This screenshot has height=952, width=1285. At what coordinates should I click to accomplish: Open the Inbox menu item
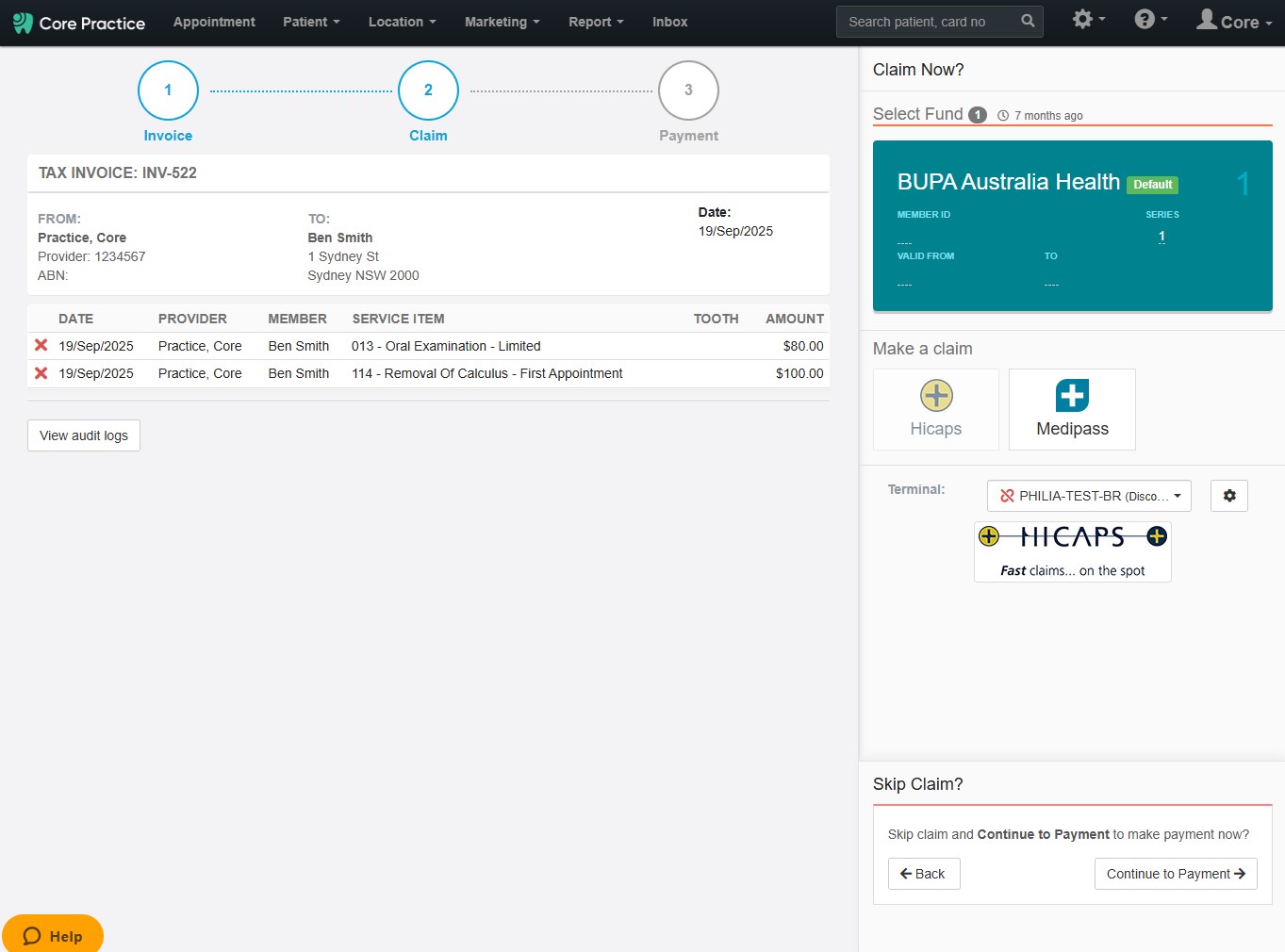(x=669, y=22)
